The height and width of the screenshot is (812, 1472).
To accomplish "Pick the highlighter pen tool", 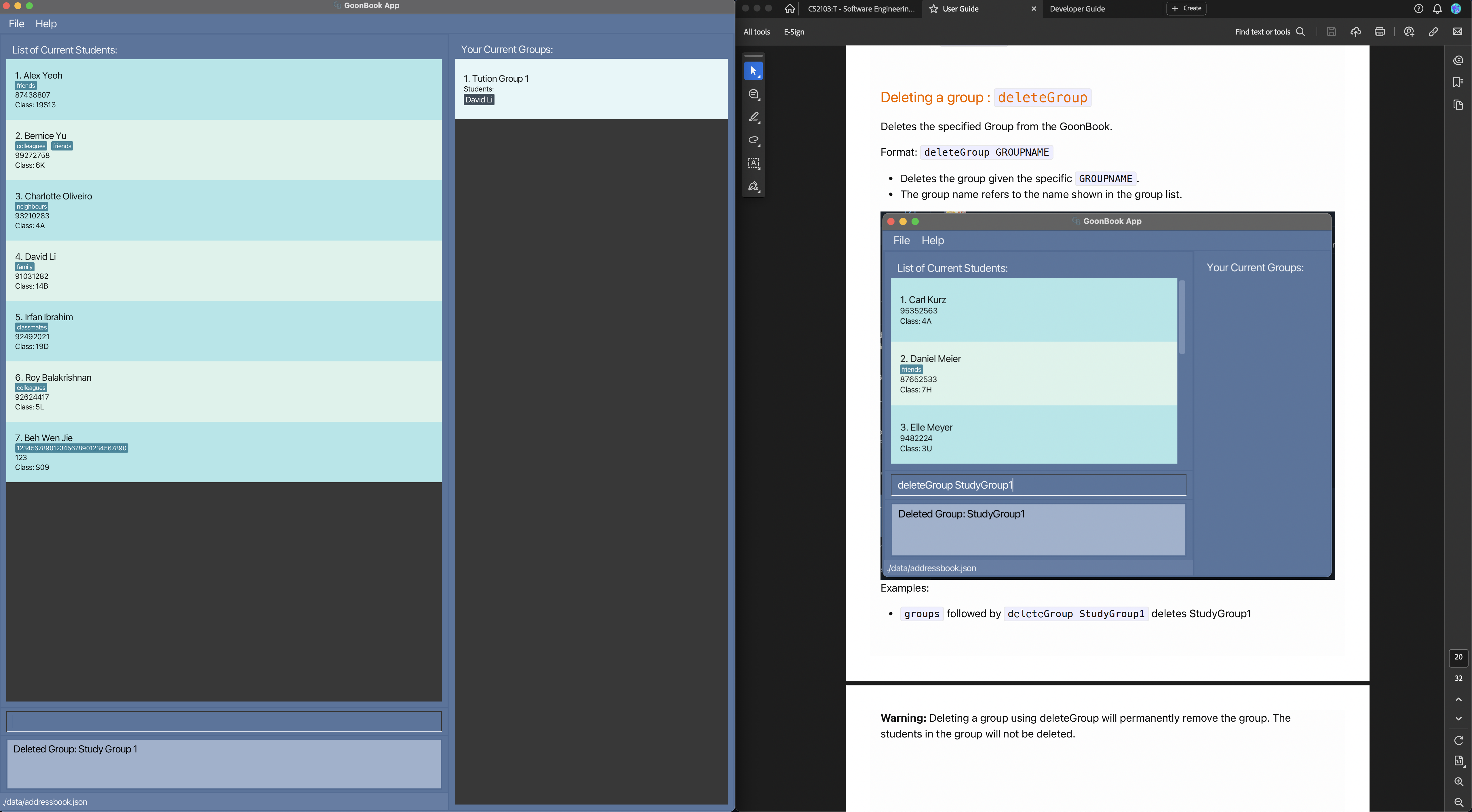I will point(753,117).
